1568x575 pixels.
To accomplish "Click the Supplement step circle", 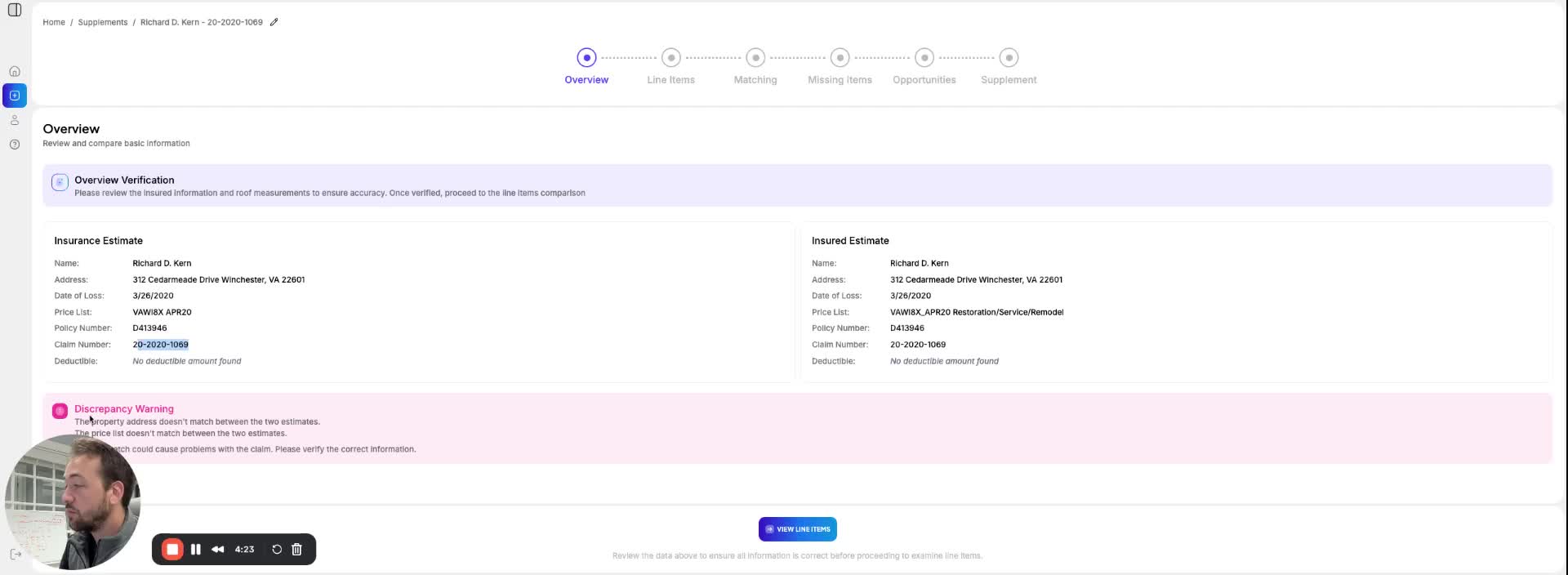I will click(1009, 57).
